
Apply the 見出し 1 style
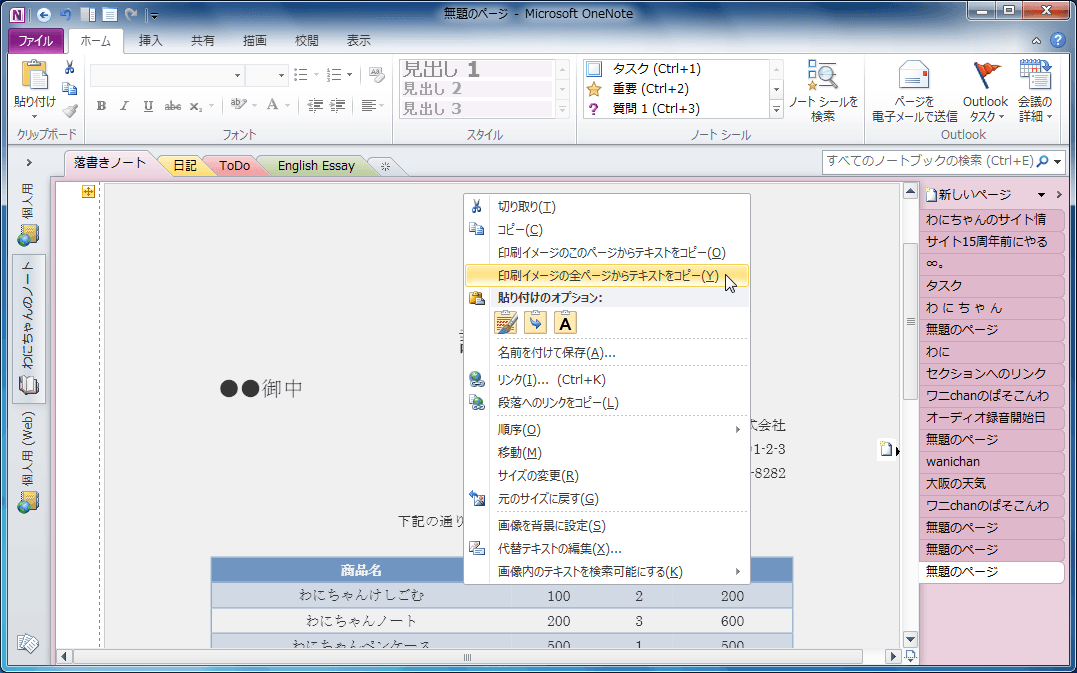tap(476, 69)
